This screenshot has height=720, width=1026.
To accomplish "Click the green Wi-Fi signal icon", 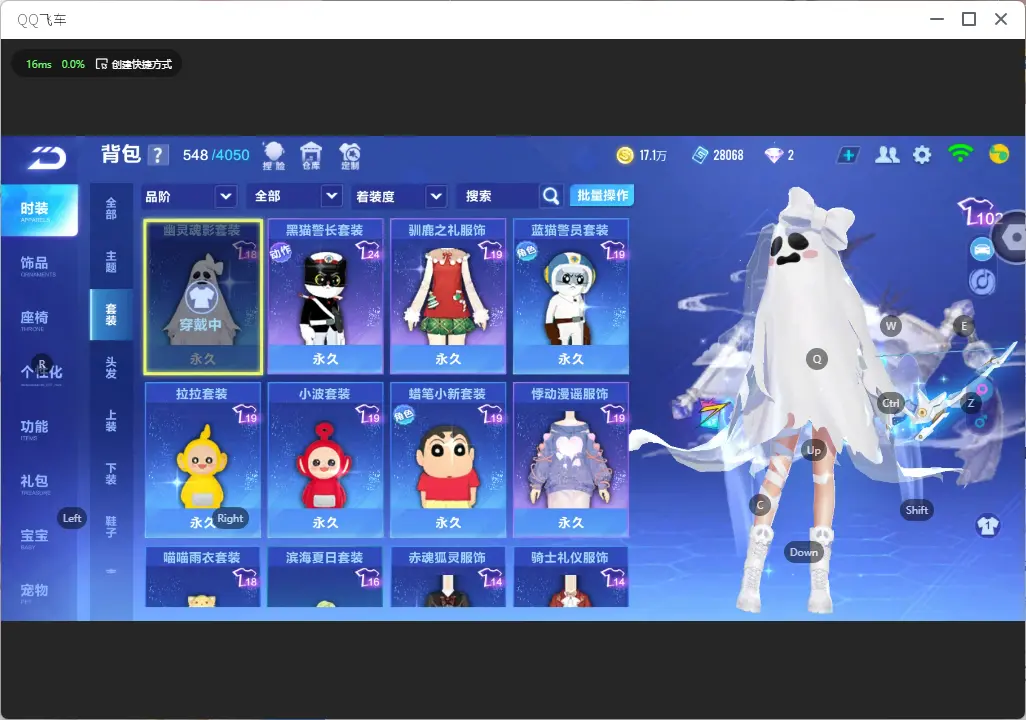I will coord(960,154).
